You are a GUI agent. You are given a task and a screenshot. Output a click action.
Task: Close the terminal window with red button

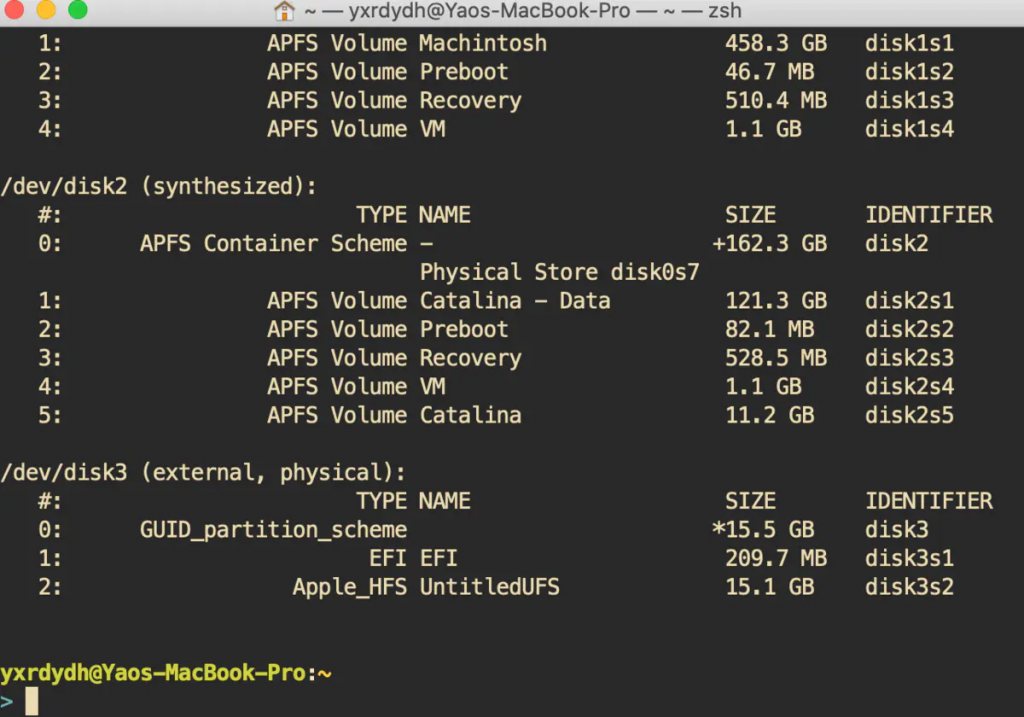(13, 9)
